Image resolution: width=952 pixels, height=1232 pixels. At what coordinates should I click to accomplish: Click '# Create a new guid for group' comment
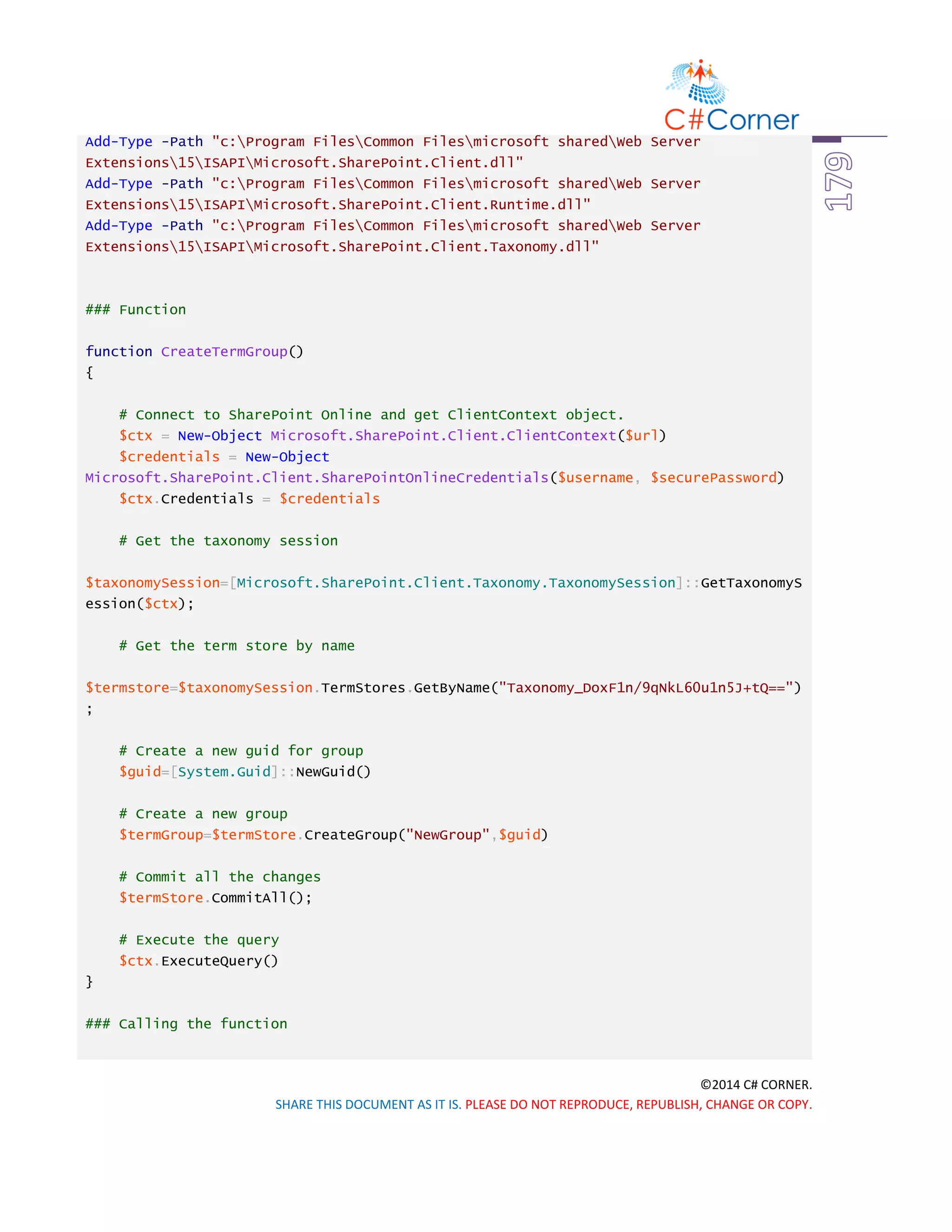pyautogui.click(x=241, y=751)
